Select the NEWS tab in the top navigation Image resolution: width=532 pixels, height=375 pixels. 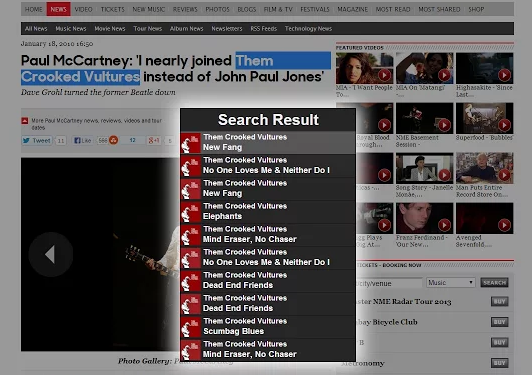tap(58, 9)
